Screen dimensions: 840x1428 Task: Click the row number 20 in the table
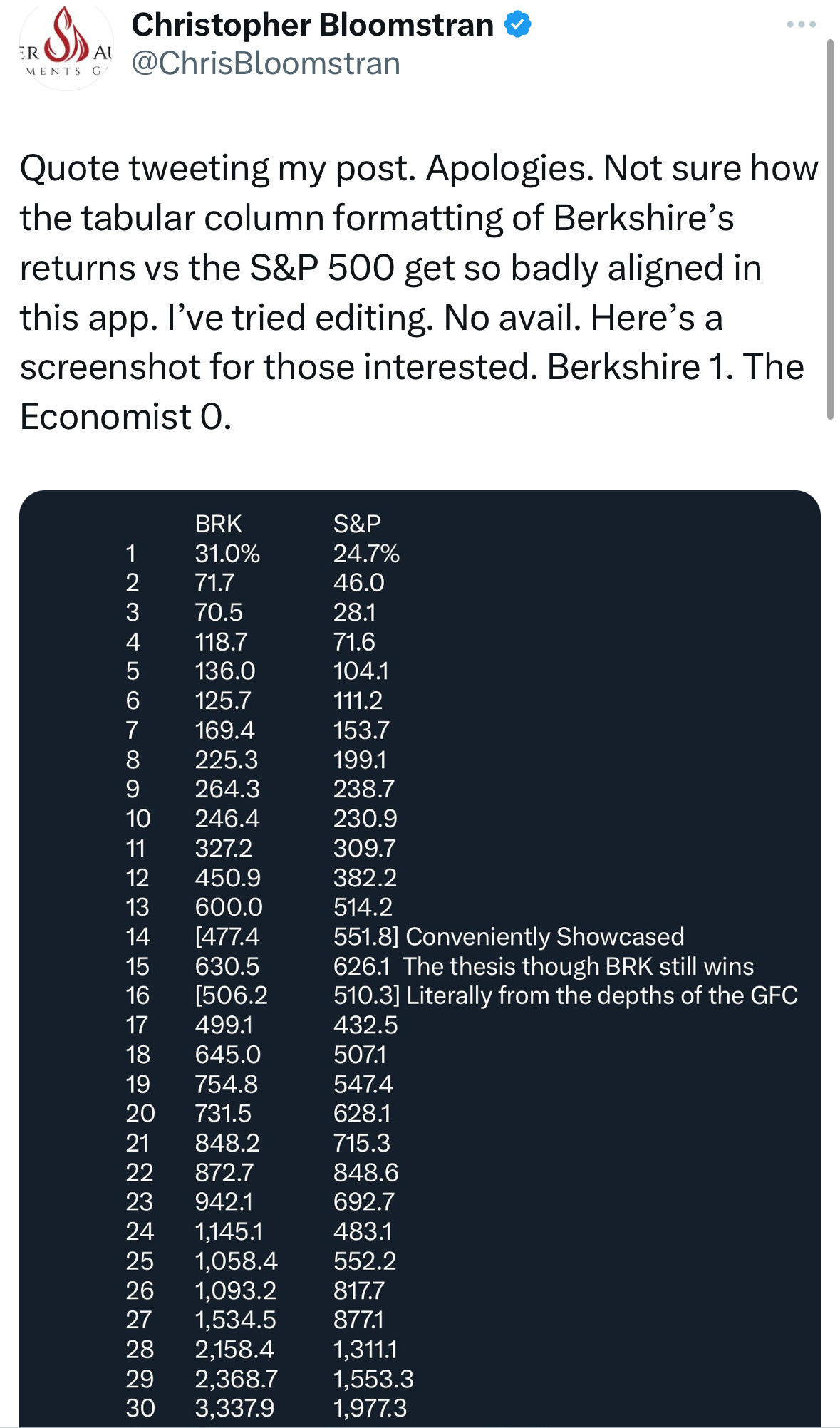[x=140, y=1113]
